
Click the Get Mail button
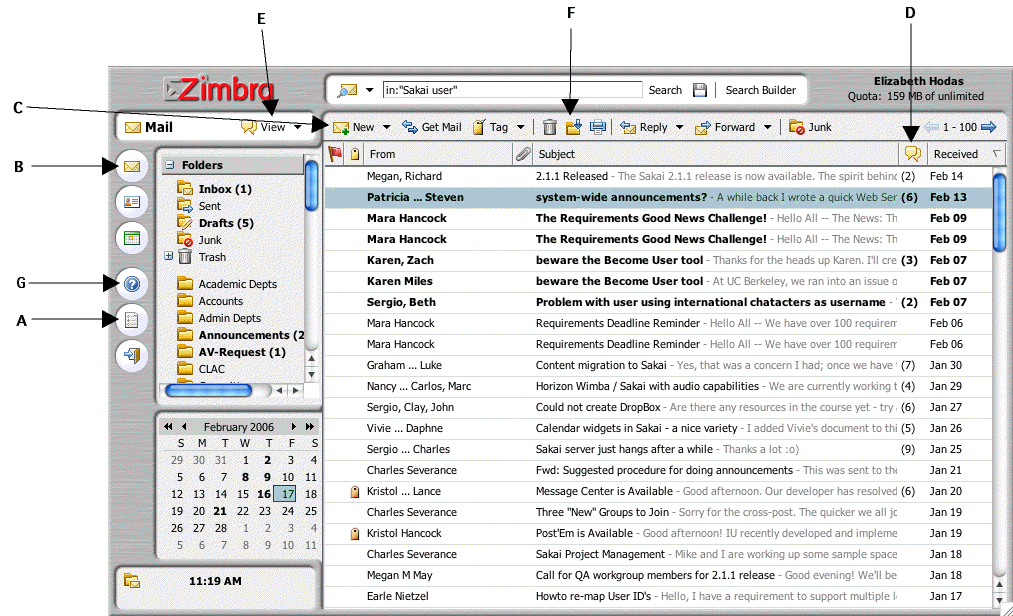(x=432, y=127)
